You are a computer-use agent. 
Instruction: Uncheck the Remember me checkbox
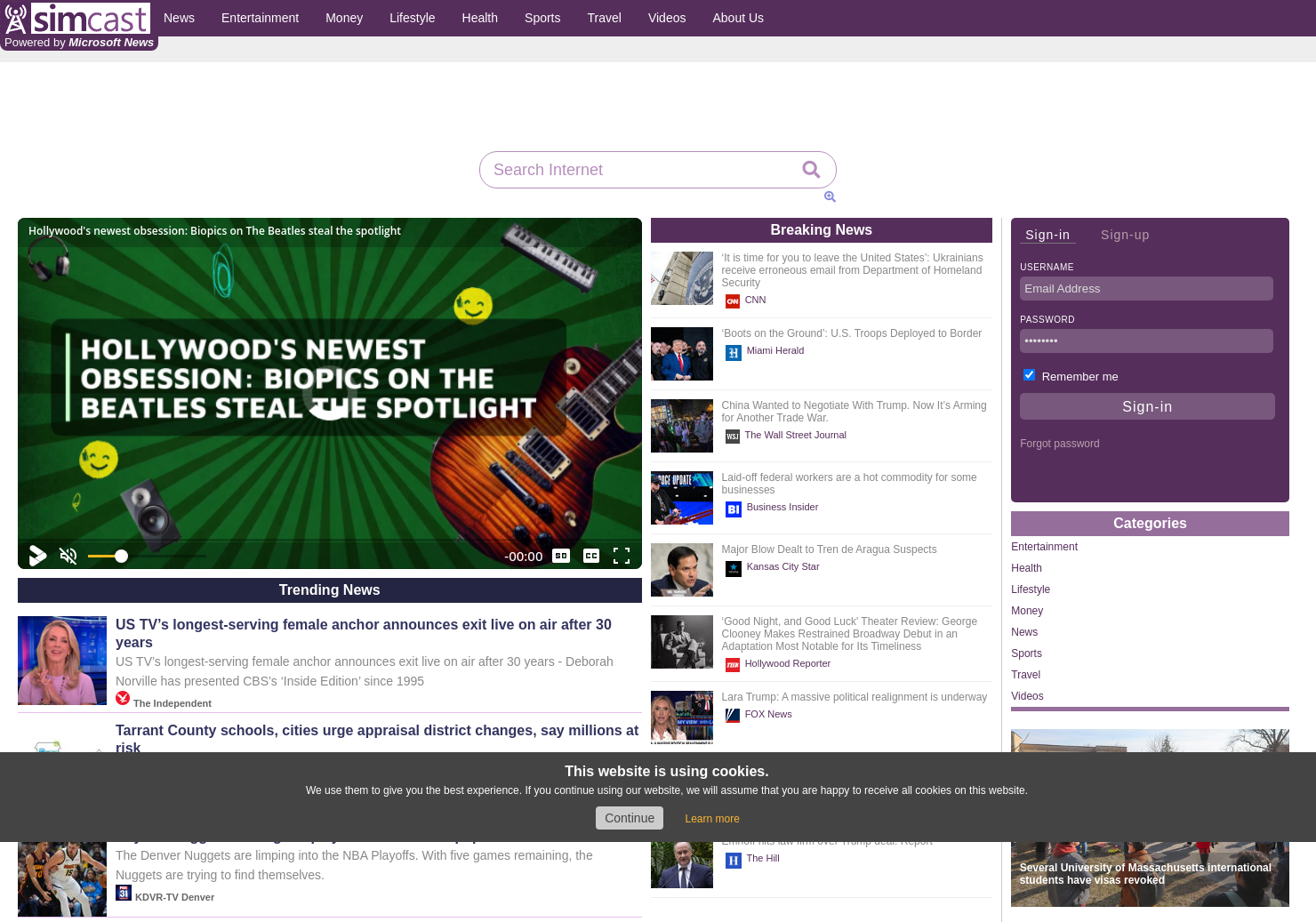pos(1029,375)
